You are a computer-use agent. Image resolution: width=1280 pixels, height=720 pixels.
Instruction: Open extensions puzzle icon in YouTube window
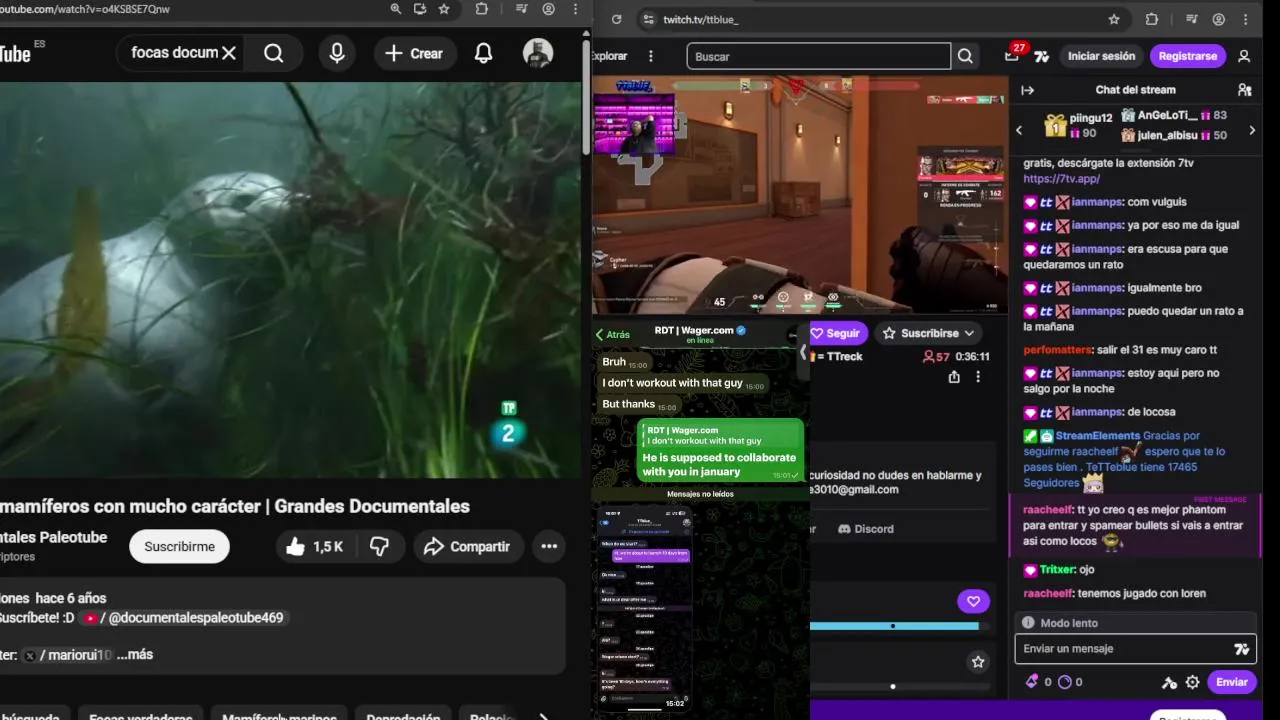coord(482,8)
